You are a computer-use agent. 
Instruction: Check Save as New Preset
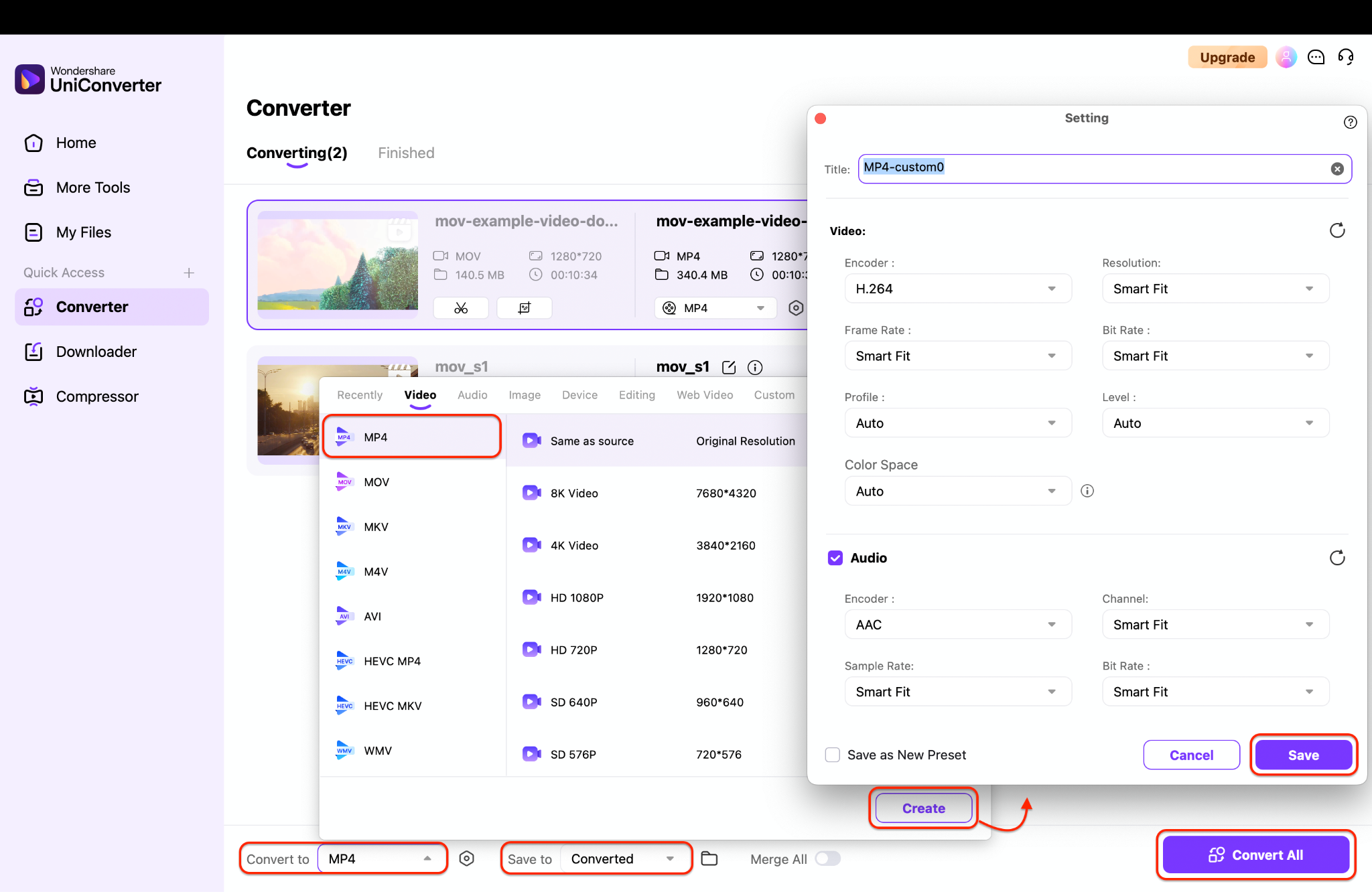point(833,755)
